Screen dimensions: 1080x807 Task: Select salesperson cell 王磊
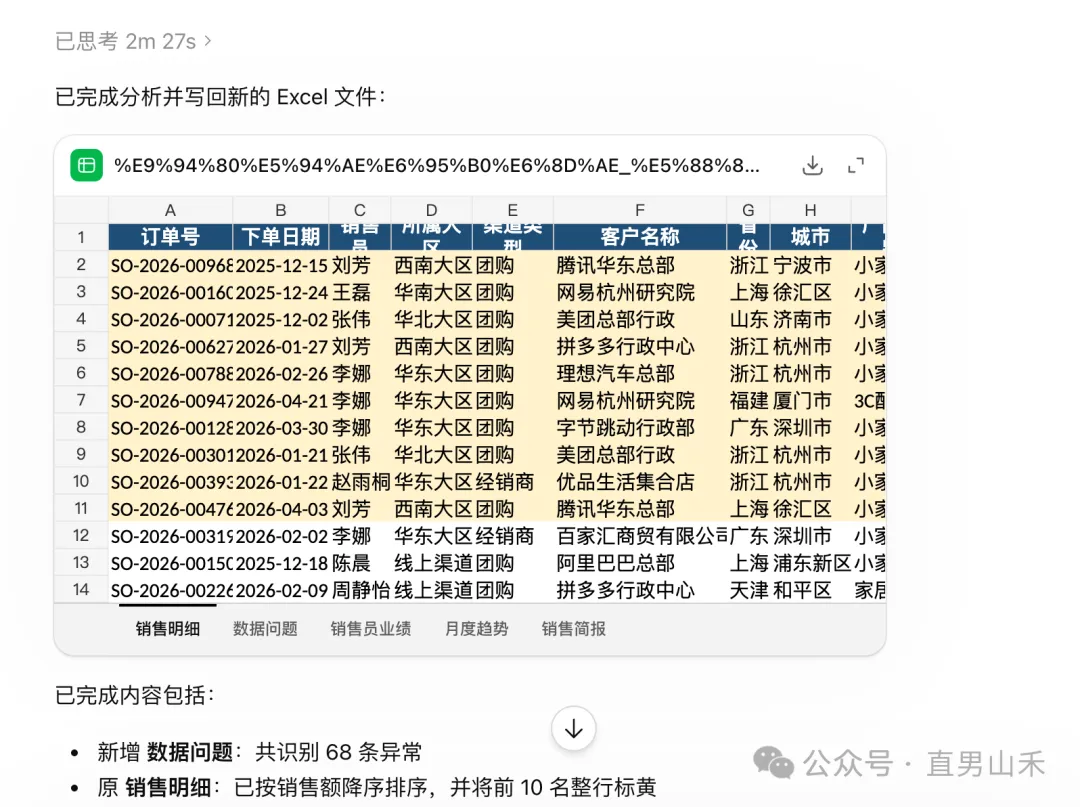tap(360, 292)
